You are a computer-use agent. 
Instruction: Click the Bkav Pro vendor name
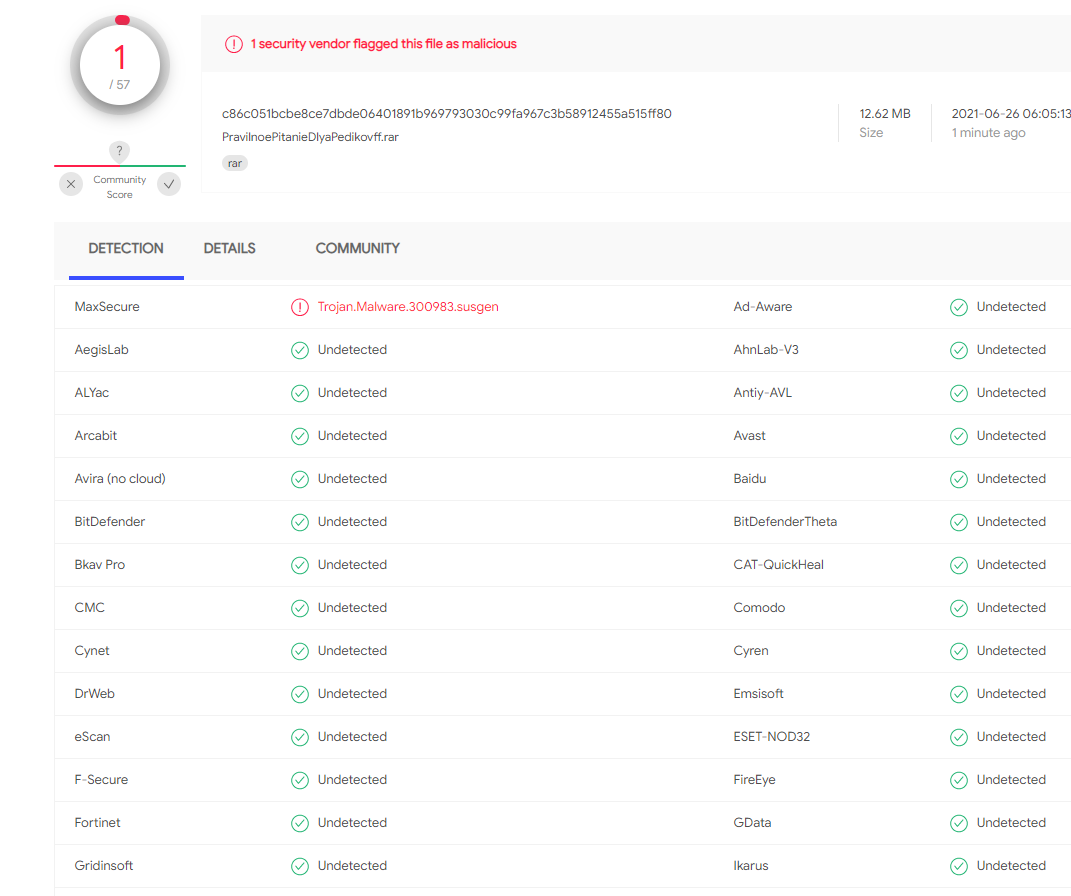click(x=100, y=565)
